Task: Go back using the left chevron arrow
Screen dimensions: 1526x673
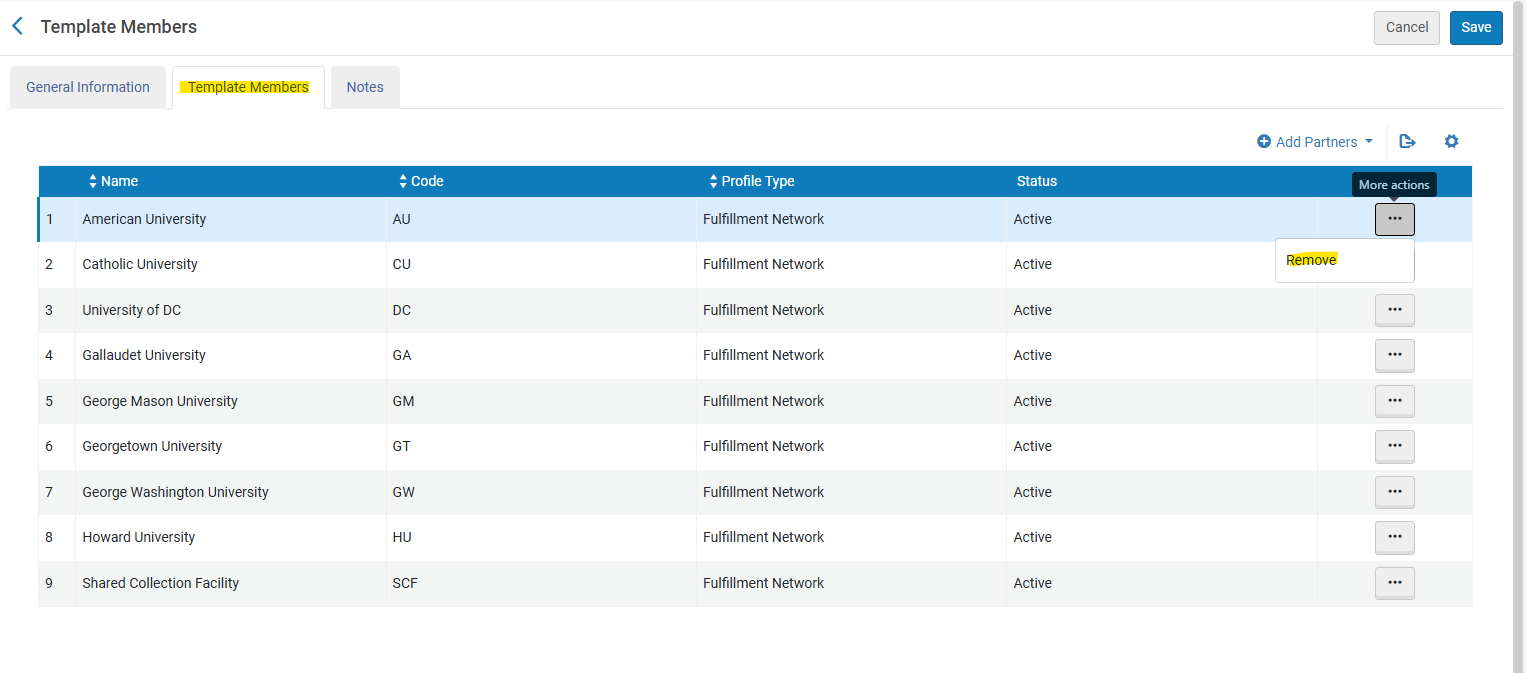Action: (x=17, y=27)
